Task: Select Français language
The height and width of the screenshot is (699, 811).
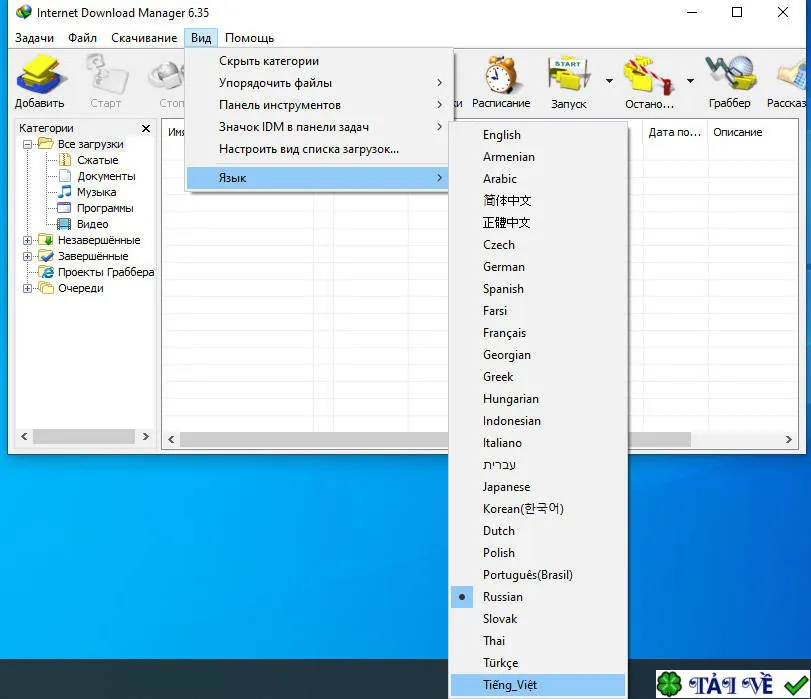Action: pyautogui.click(x=538, y=333)
